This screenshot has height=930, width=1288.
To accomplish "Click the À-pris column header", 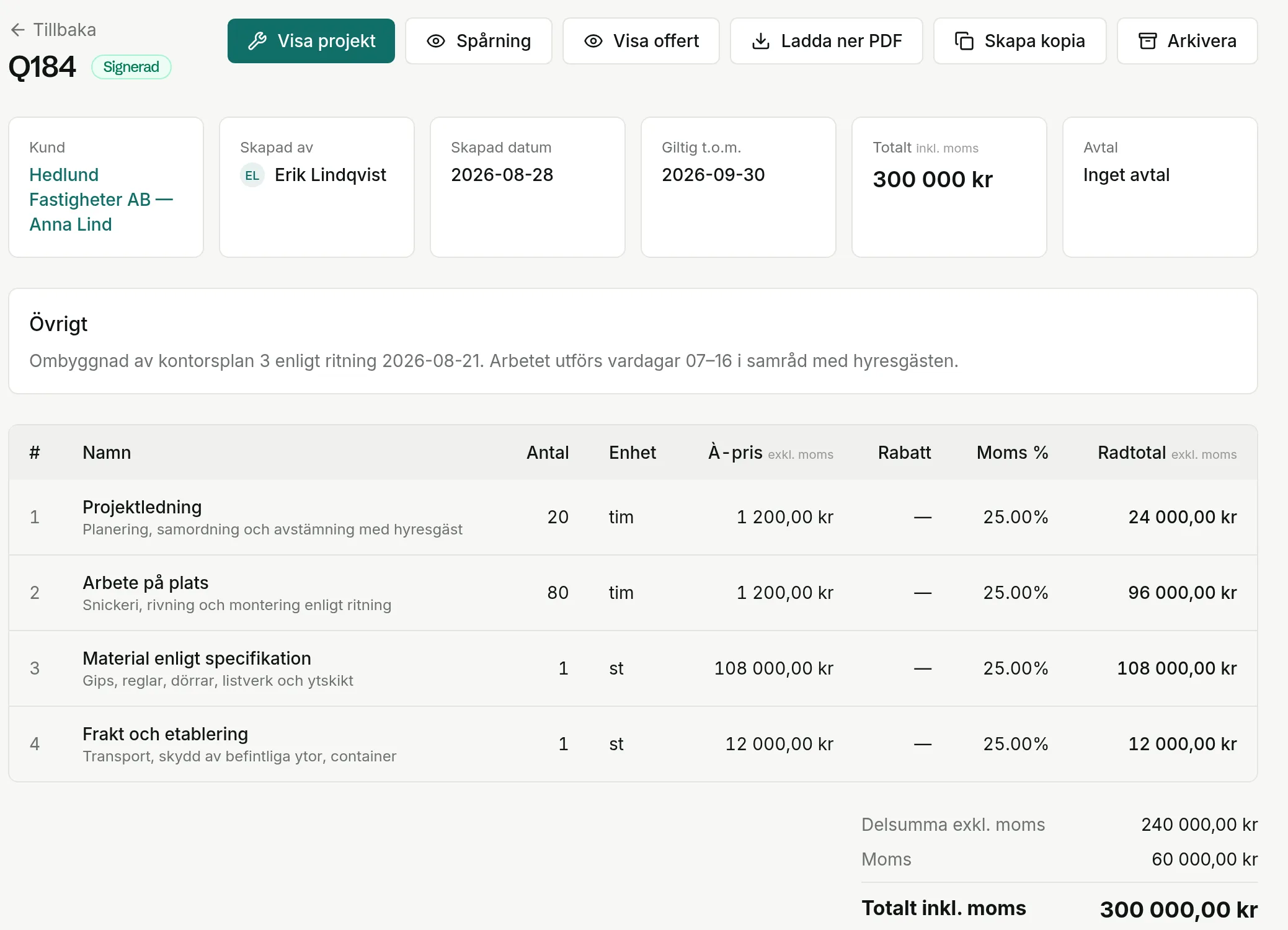I will coord(771,453).
